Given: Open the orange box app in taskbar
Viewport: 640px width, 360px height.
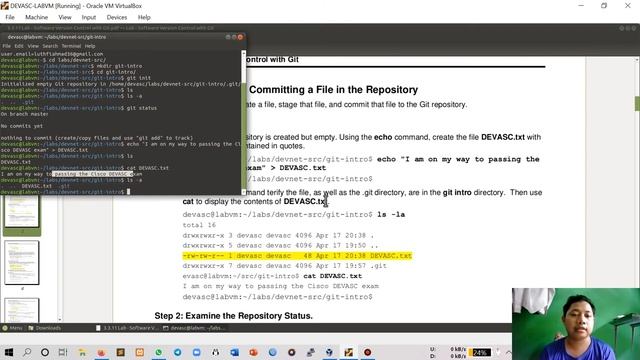Looking at the screenshot, I should pyautogui.click(x=140, y=352).
